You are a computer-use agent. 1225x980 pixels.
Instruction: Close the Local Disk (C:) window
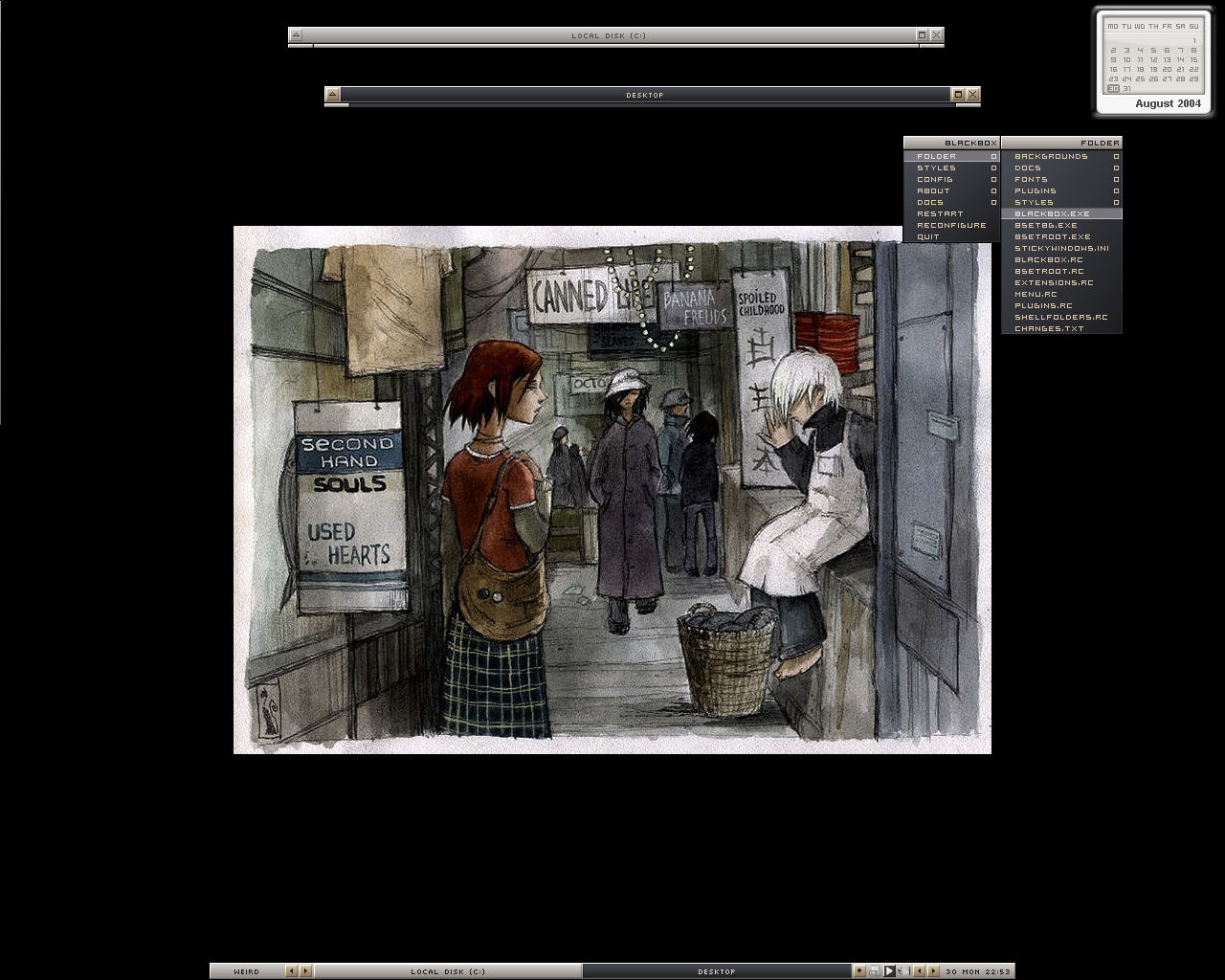pyautogui.click(x=937, y=35)
